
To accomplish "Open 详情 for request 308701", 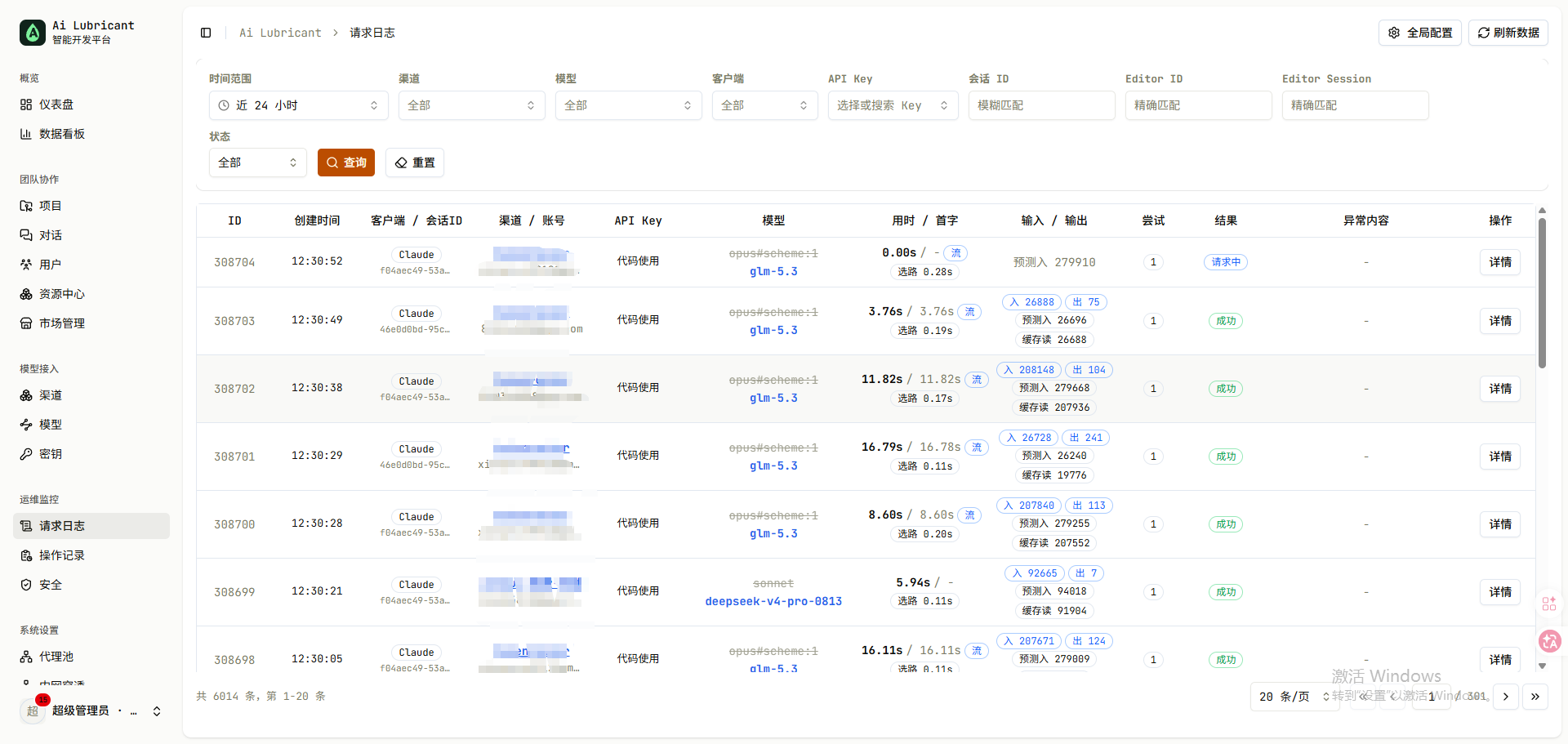I will (x=1500, y=457).
